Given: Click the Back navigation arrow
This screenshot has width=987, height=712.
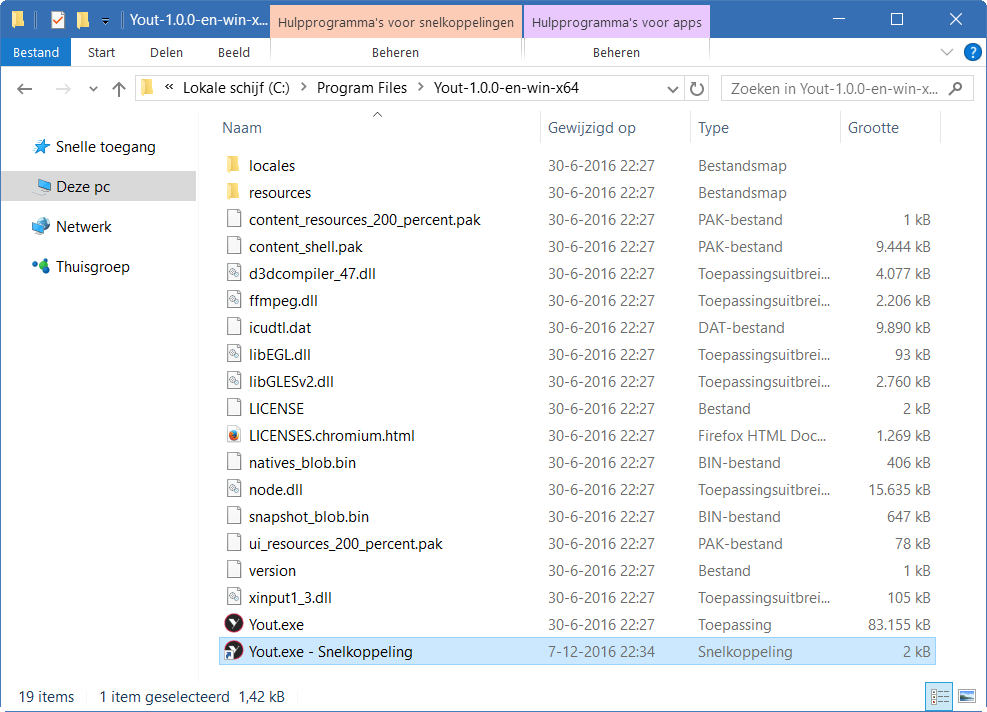Looking at the screenshot, I should click(x=25, y=89).
